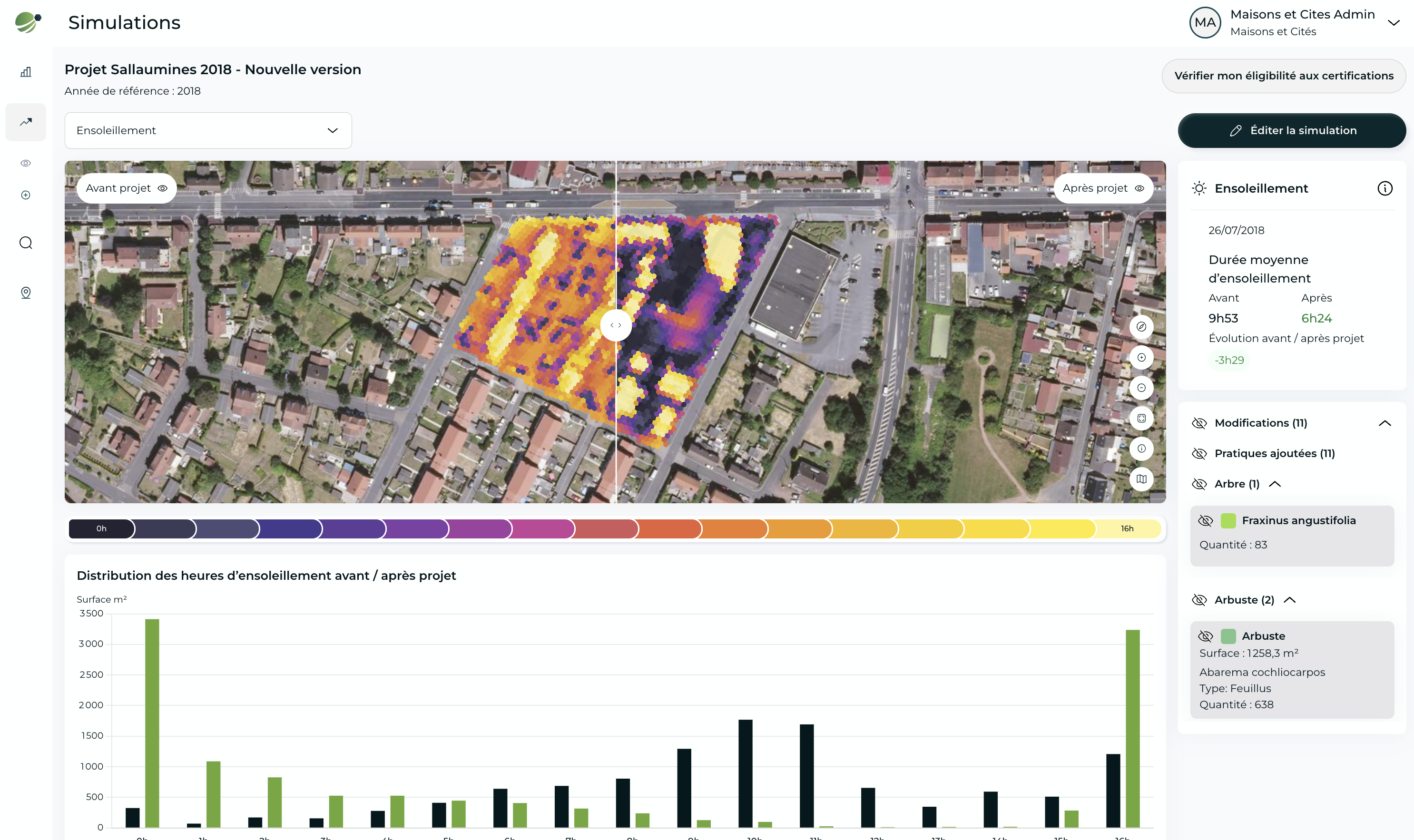Toggle visibility of Après projet layer

[1139, 188]
